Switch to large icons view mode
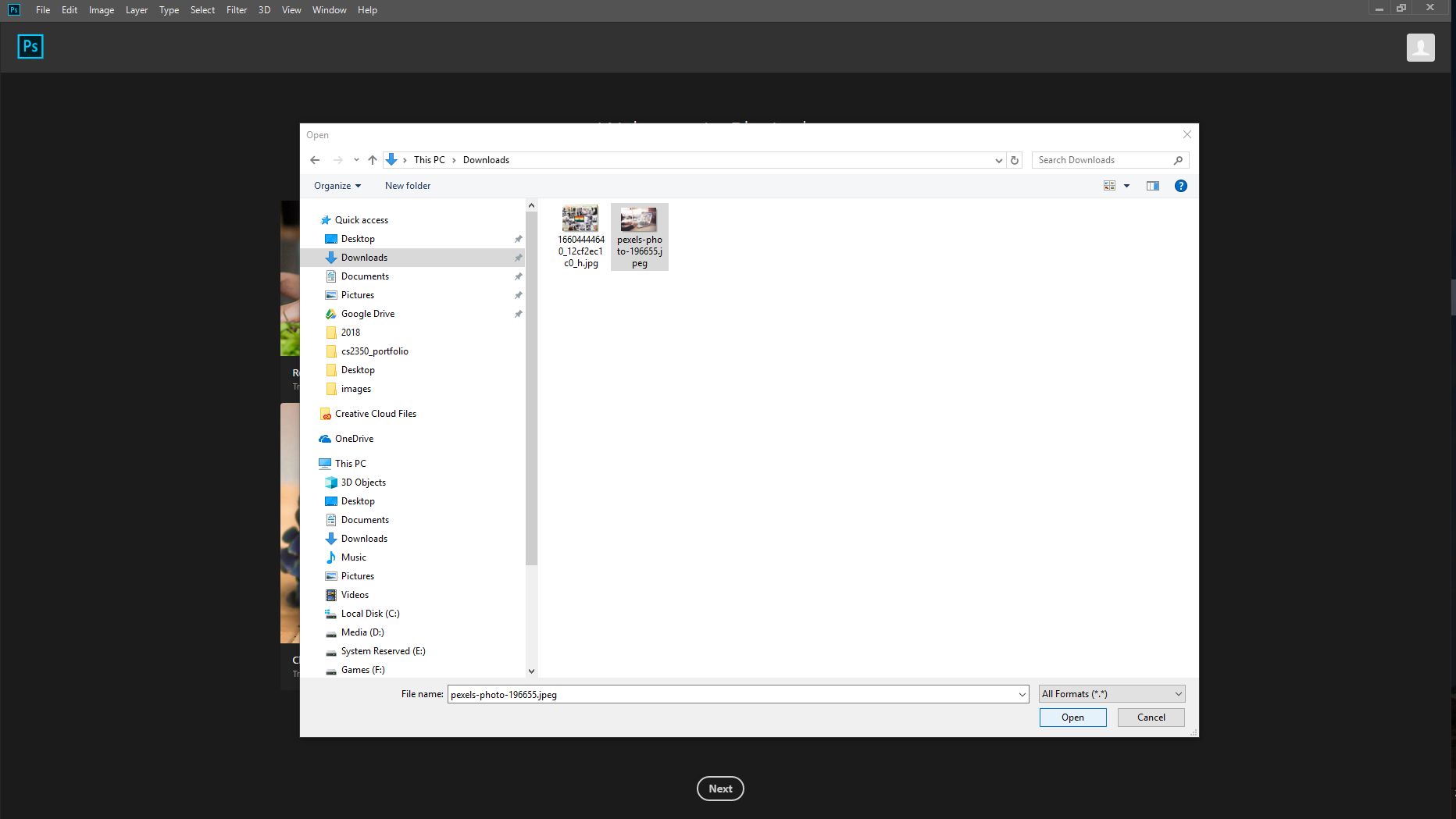 (1110, 185)
